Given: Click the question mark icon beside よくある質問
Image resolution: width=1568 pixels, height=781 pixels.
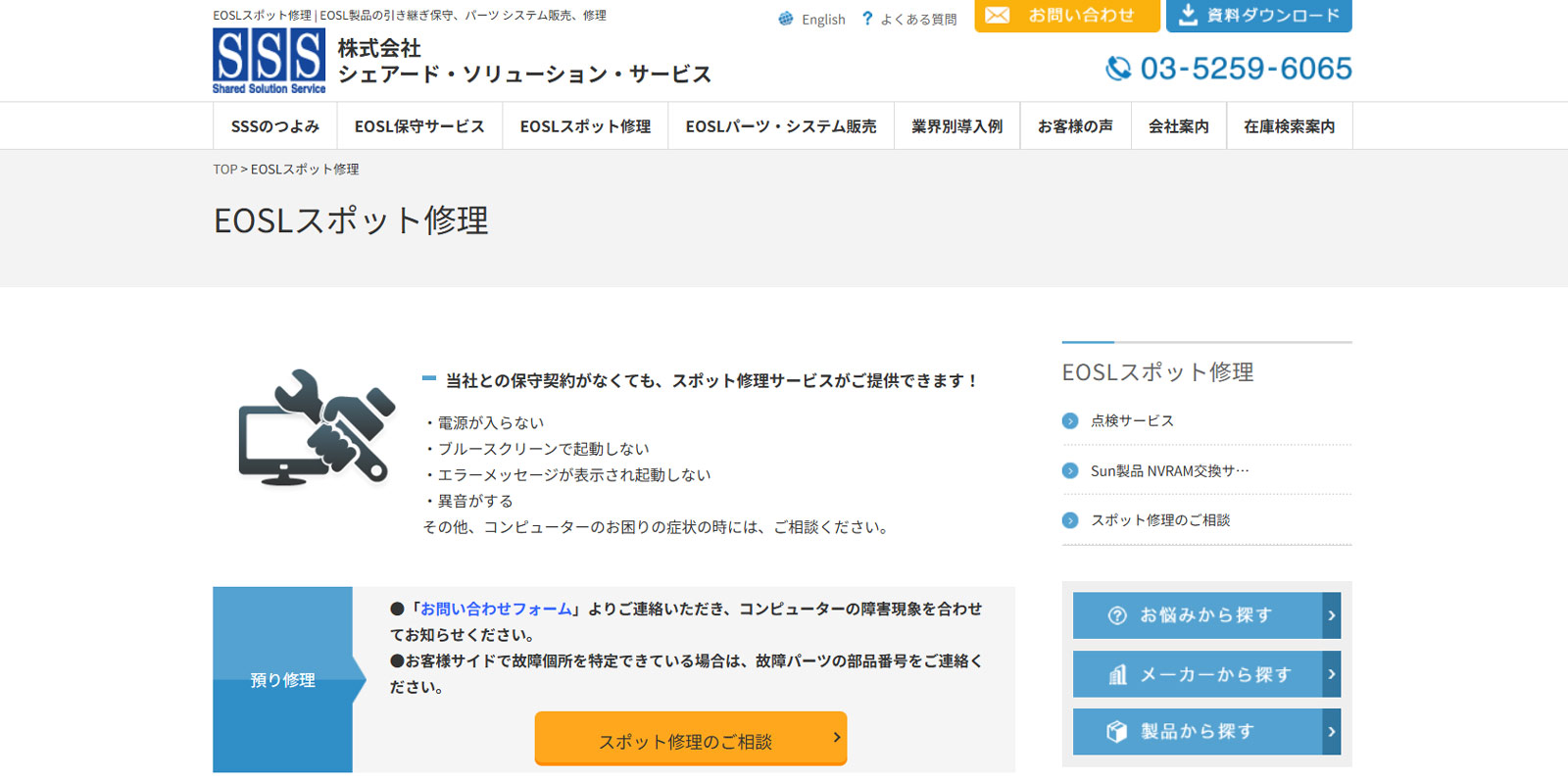Looking at the screenshot, I should click(x=867, y=19).
